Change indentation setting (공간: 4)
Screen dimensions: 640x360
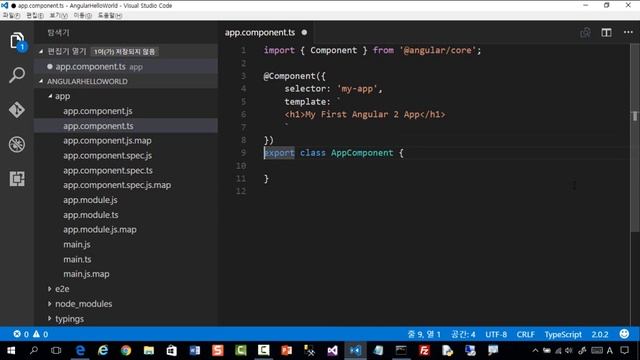463,334
